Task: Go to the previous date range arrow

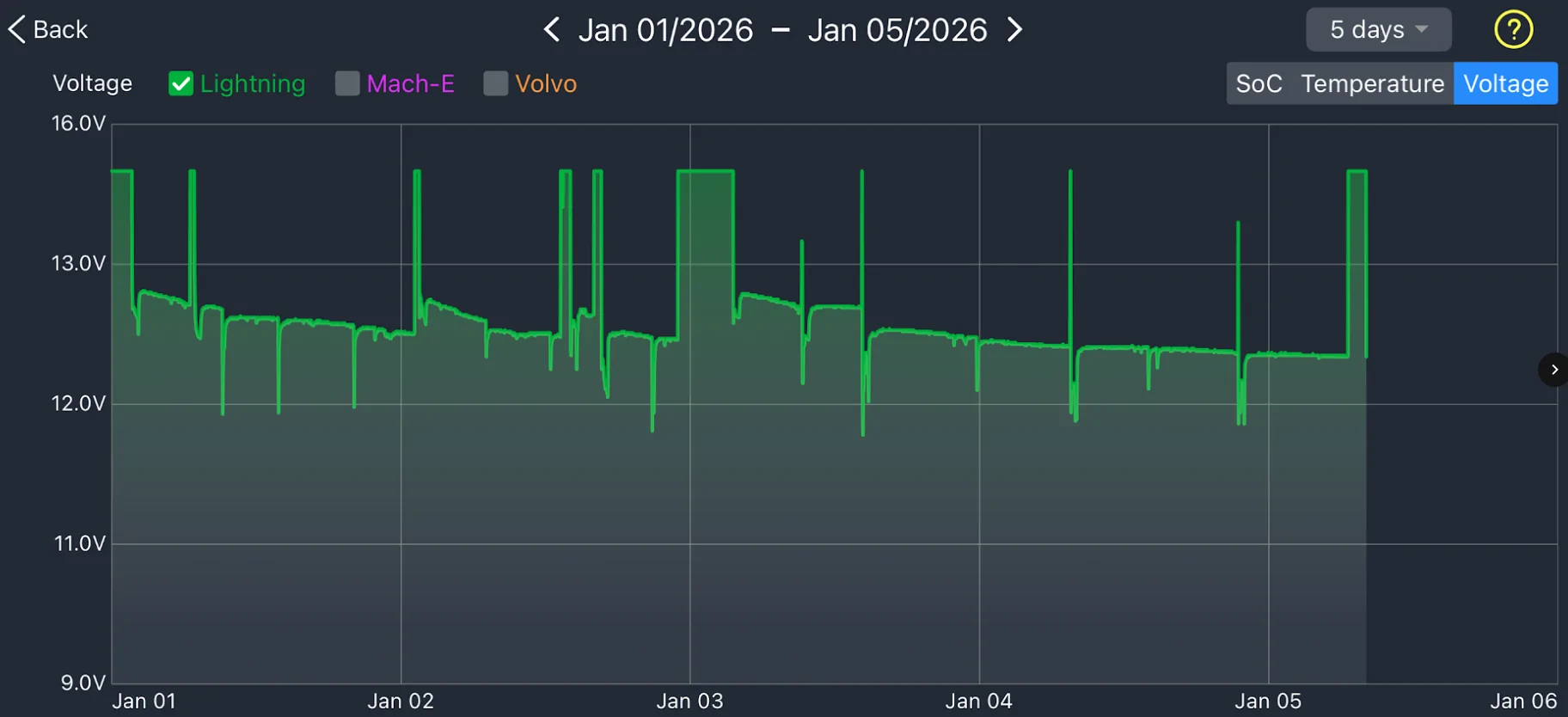Action: (552, 30)
